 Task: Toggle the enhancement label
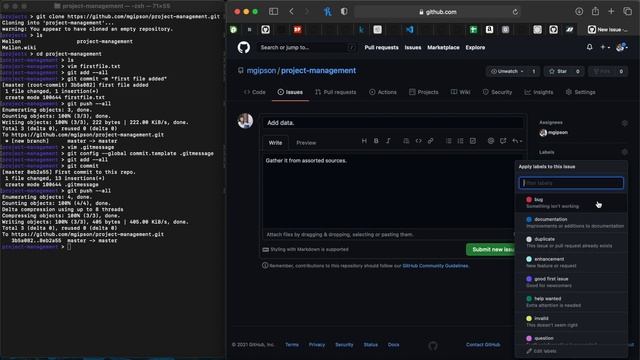click(x=571, y=262)
